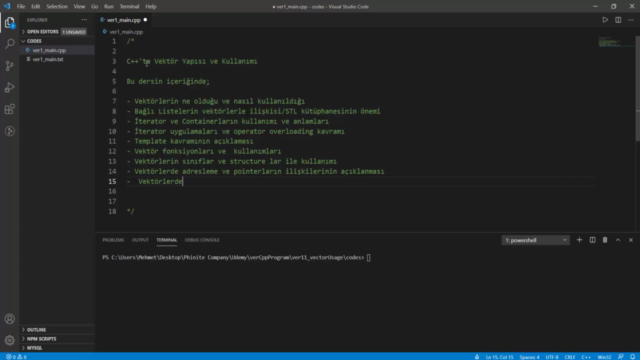Open the Go menu

(94, 7)
